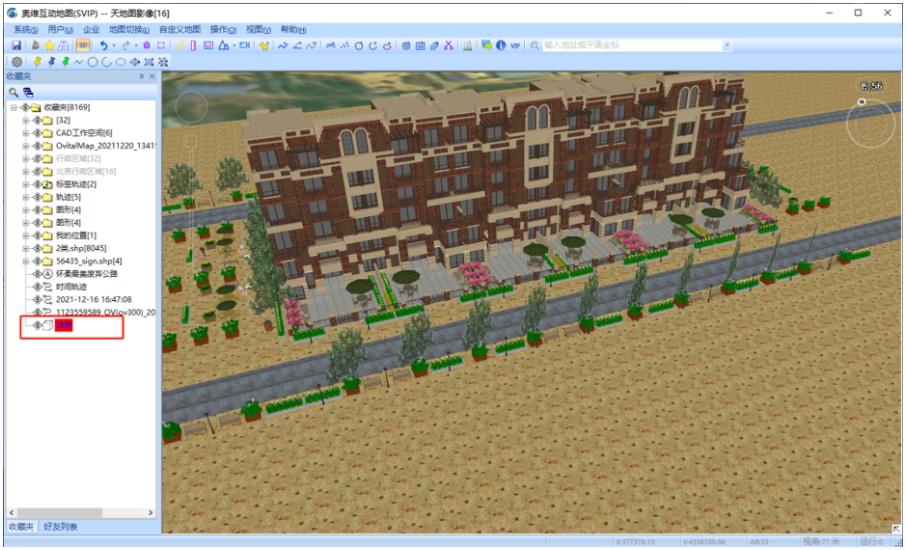
Task: Close the favorites panel with X
Action: coord(152,76)
